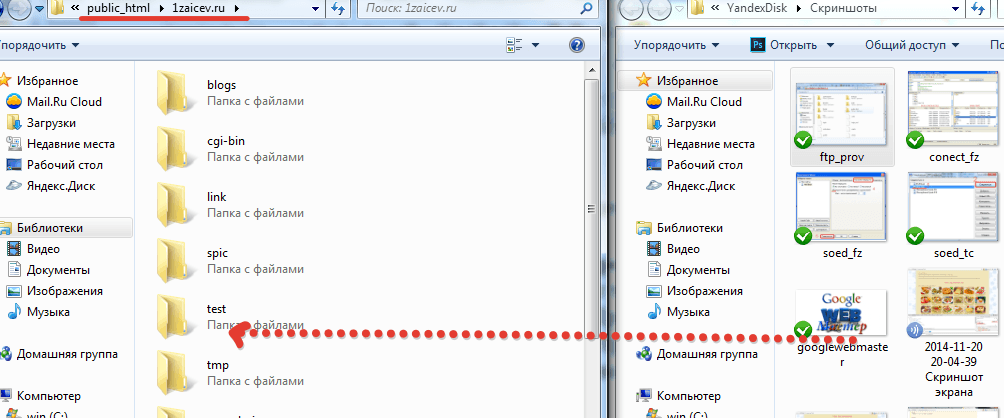Viewport: 1004px width, 418px height.
Task: Open Упорядочить menu in the right window
Action: pos(676,45)
